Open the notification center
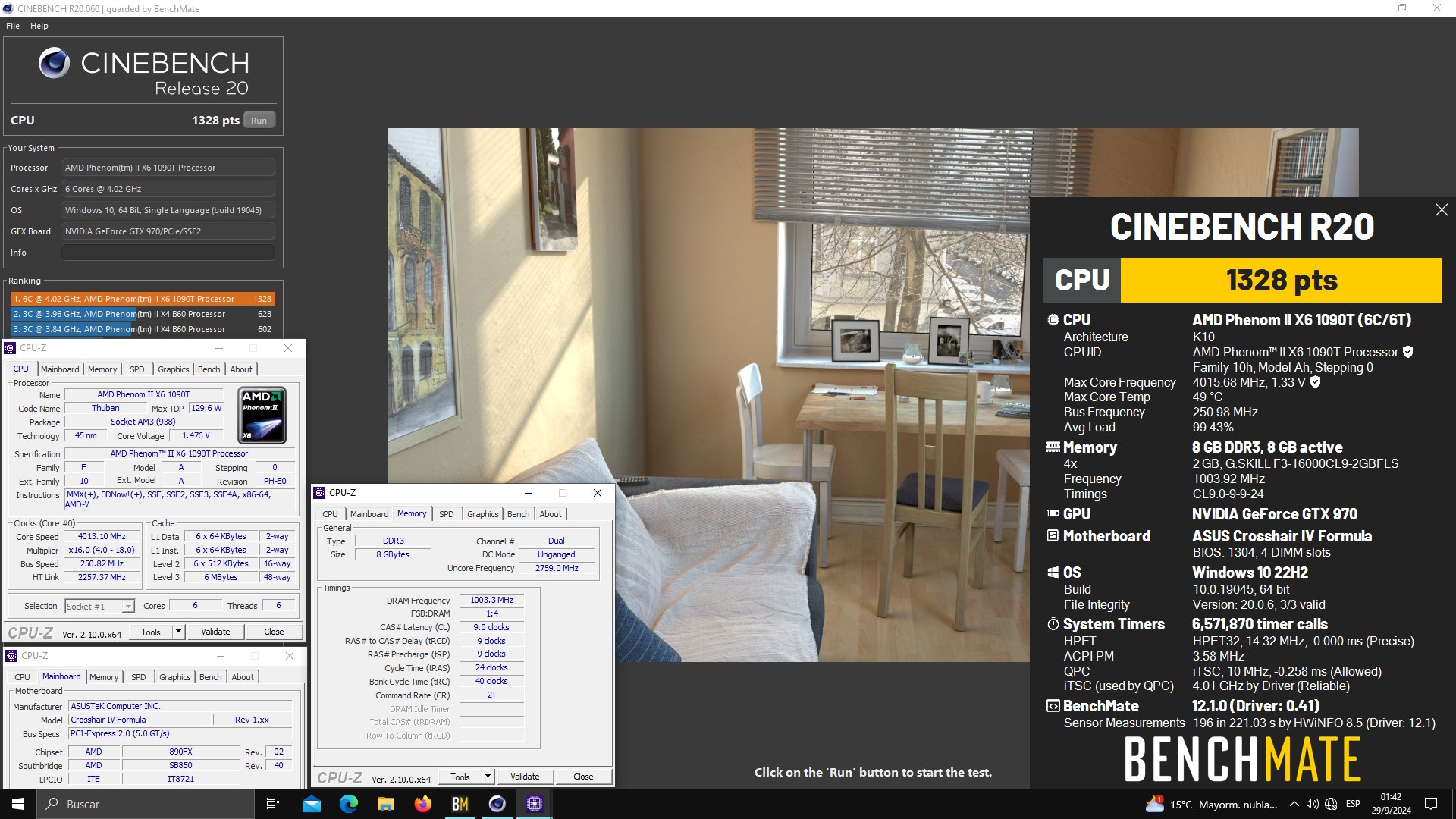Screen dimensions: 1456x819 point(1431,804)
